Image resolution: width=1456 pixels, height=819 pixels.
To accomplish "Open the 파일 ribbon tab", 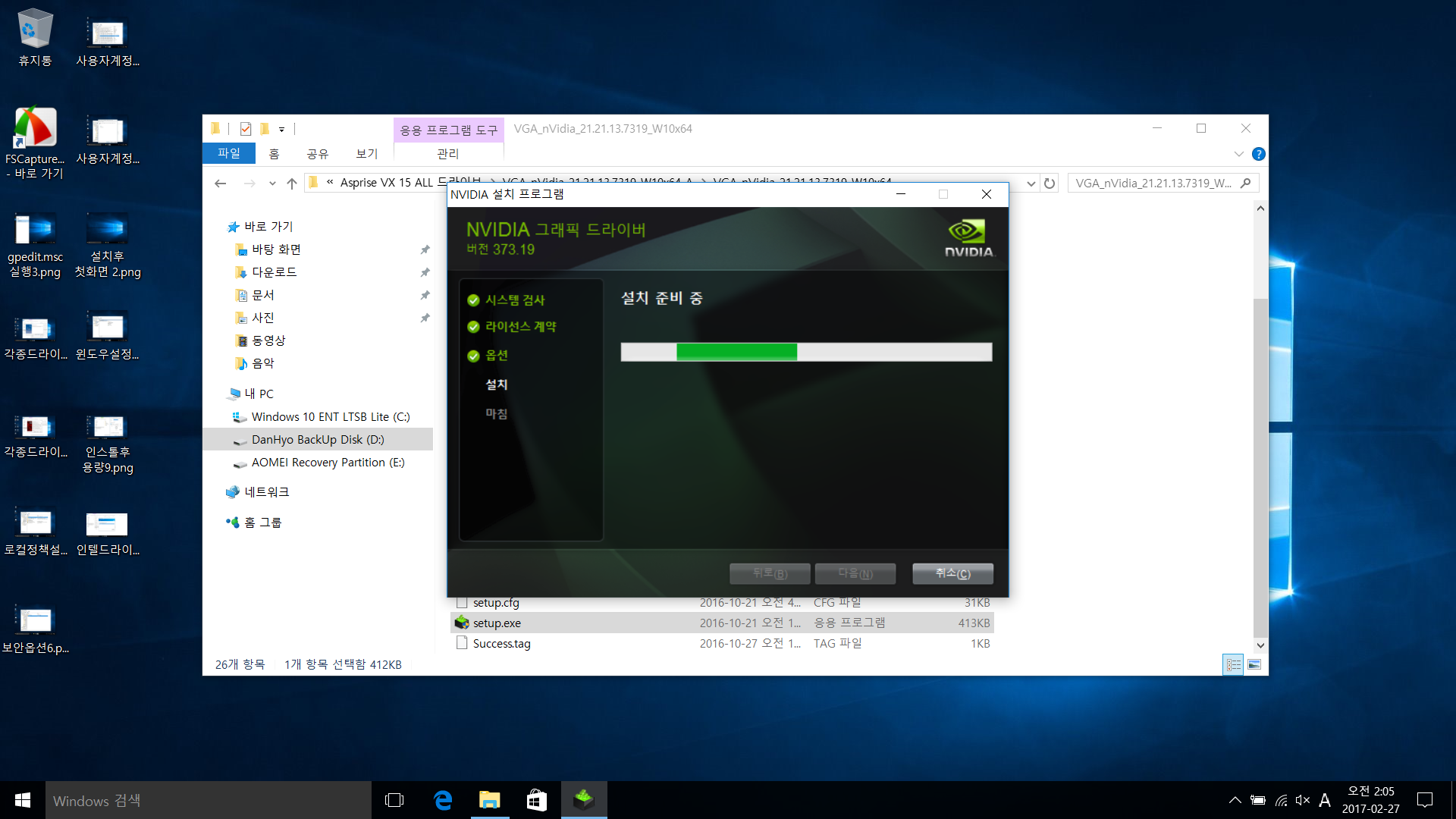I will click(x=229, y=153).
